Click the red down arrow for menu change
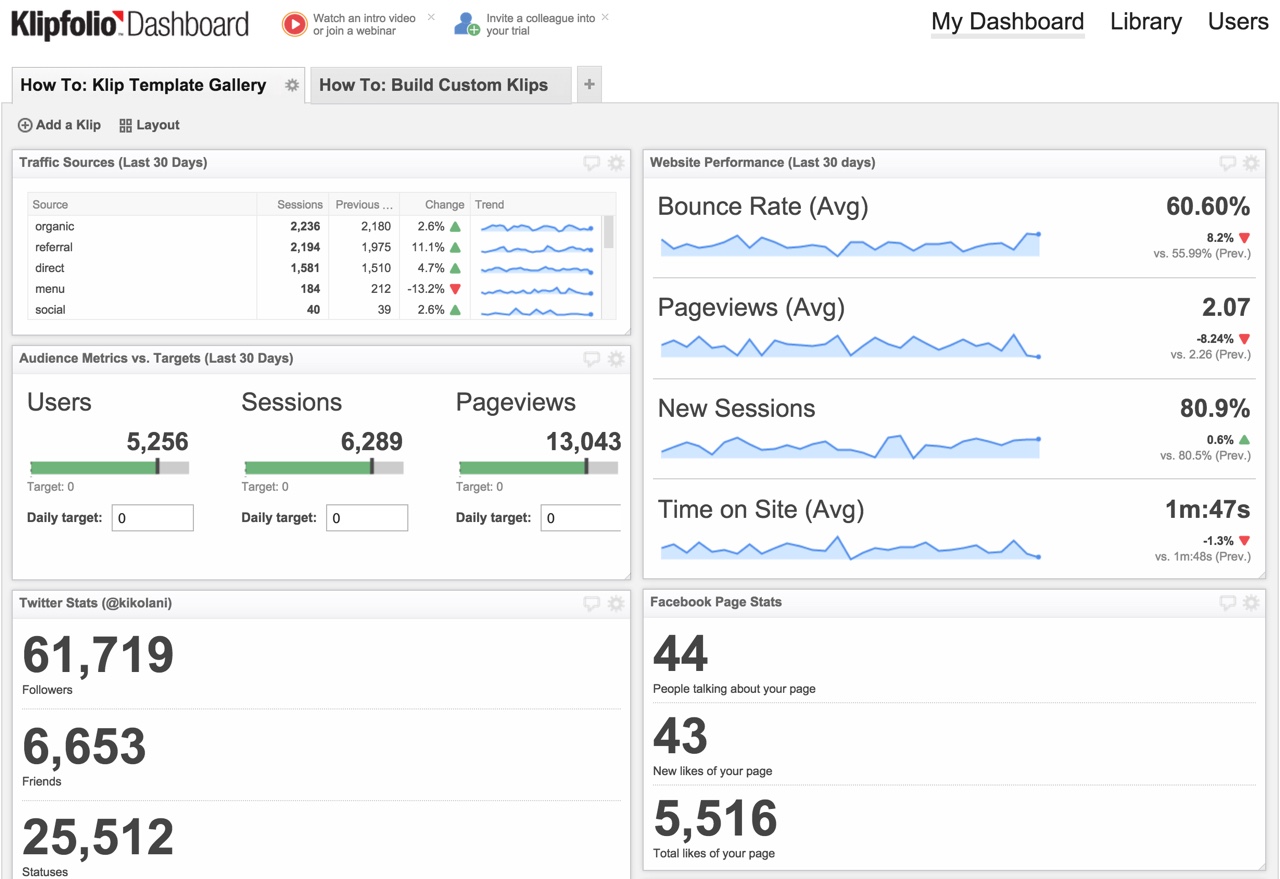The height and width of the screenshot is (879, 1280). 455,289
